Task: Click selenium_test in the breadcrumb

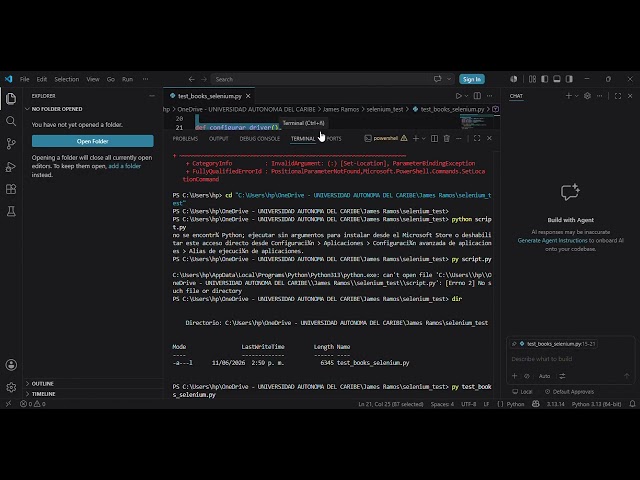Action: point(384,109)
